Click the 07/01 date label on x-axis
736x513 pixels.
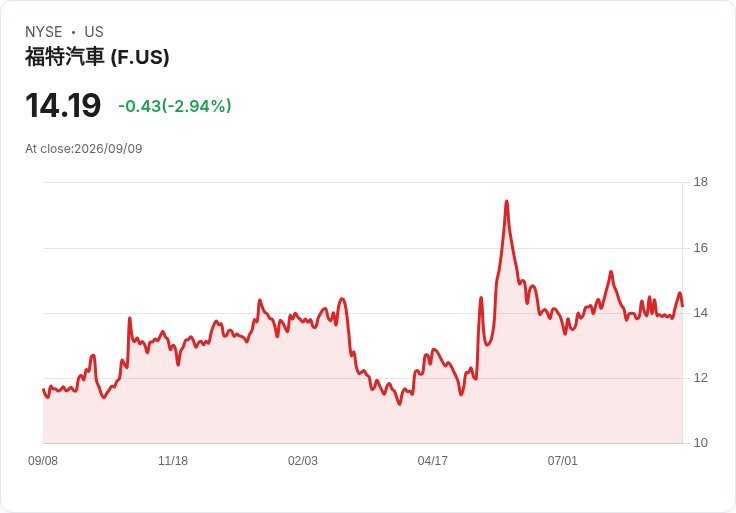(x=562, y=461)
